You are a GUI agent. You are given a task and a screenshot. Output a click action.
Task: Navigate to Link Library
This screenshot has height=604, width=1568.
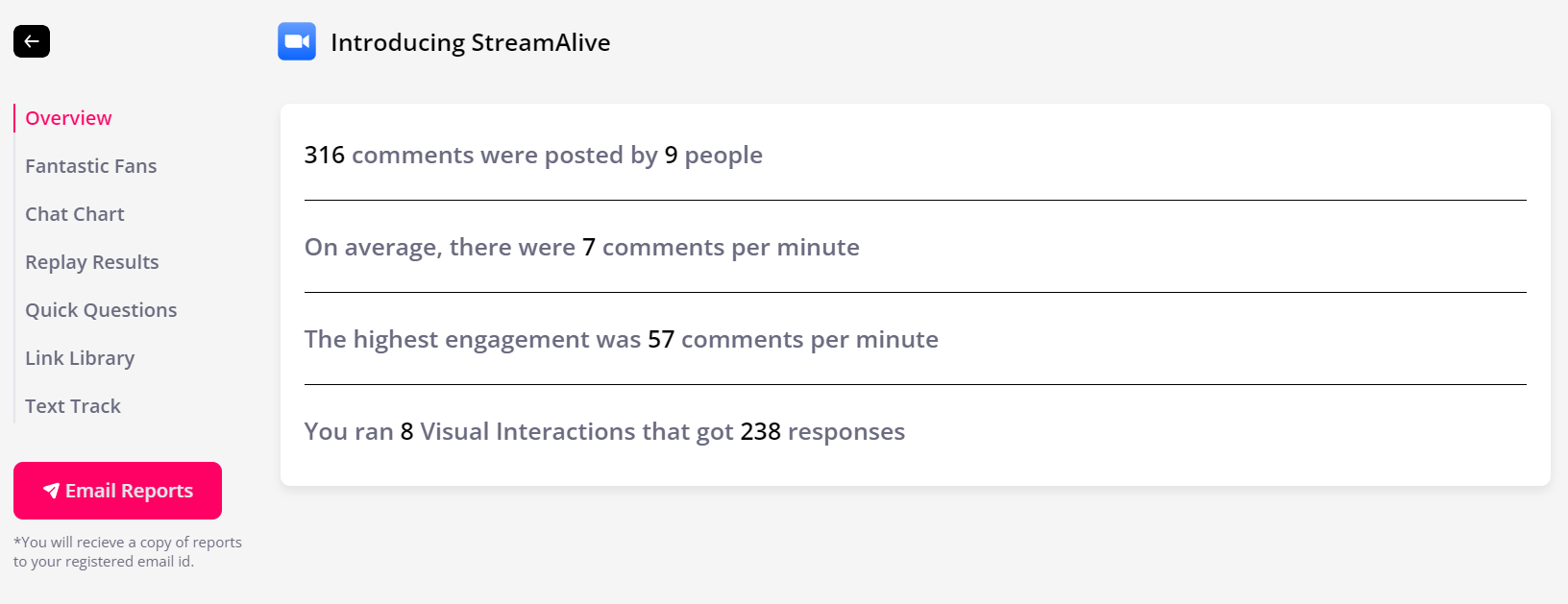(x=80, y=358)
